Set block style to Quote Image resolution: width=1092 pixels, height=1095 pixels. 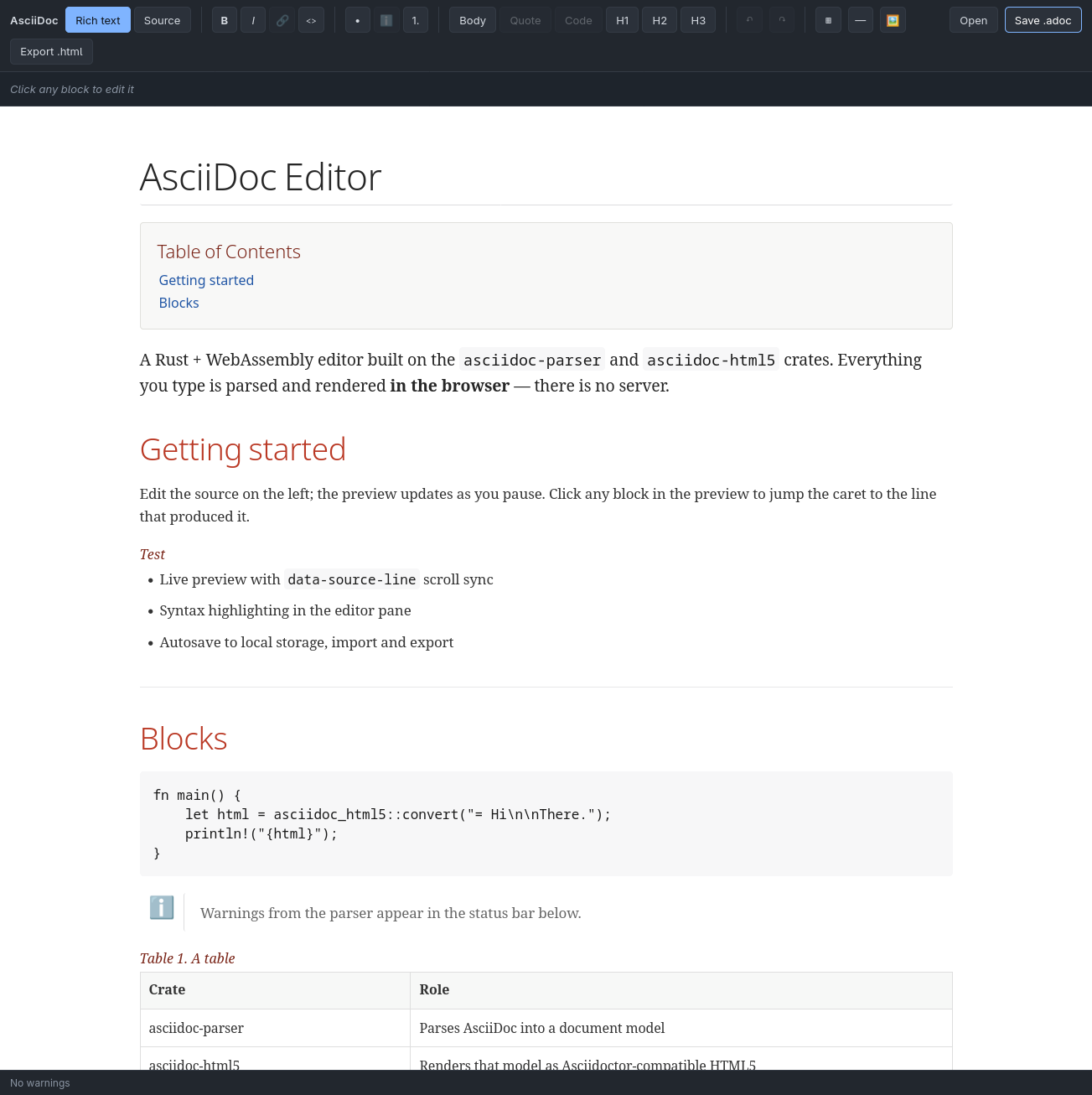pos(525,20)
